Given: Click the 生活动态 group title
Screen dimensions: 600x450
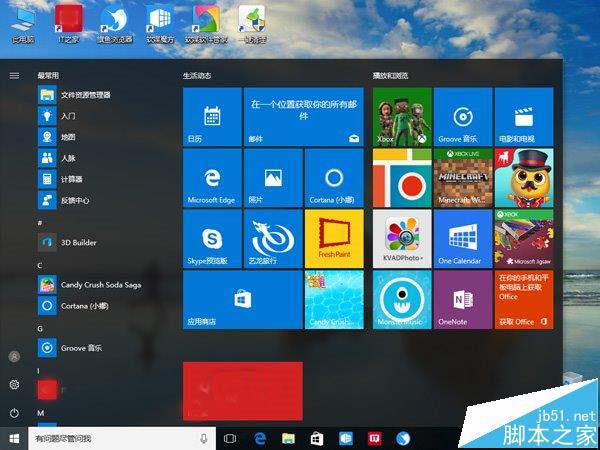Looking at the screenshot, I should pos(197,76).
